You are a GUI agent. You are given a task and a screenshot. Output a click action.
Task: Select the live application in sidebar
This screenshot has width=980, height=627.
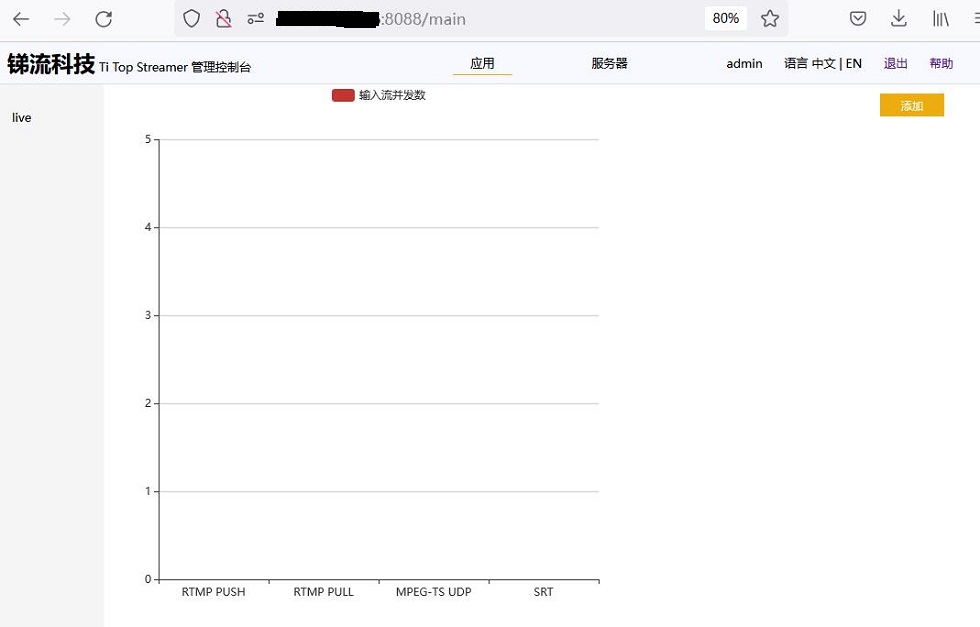point(22,118)
